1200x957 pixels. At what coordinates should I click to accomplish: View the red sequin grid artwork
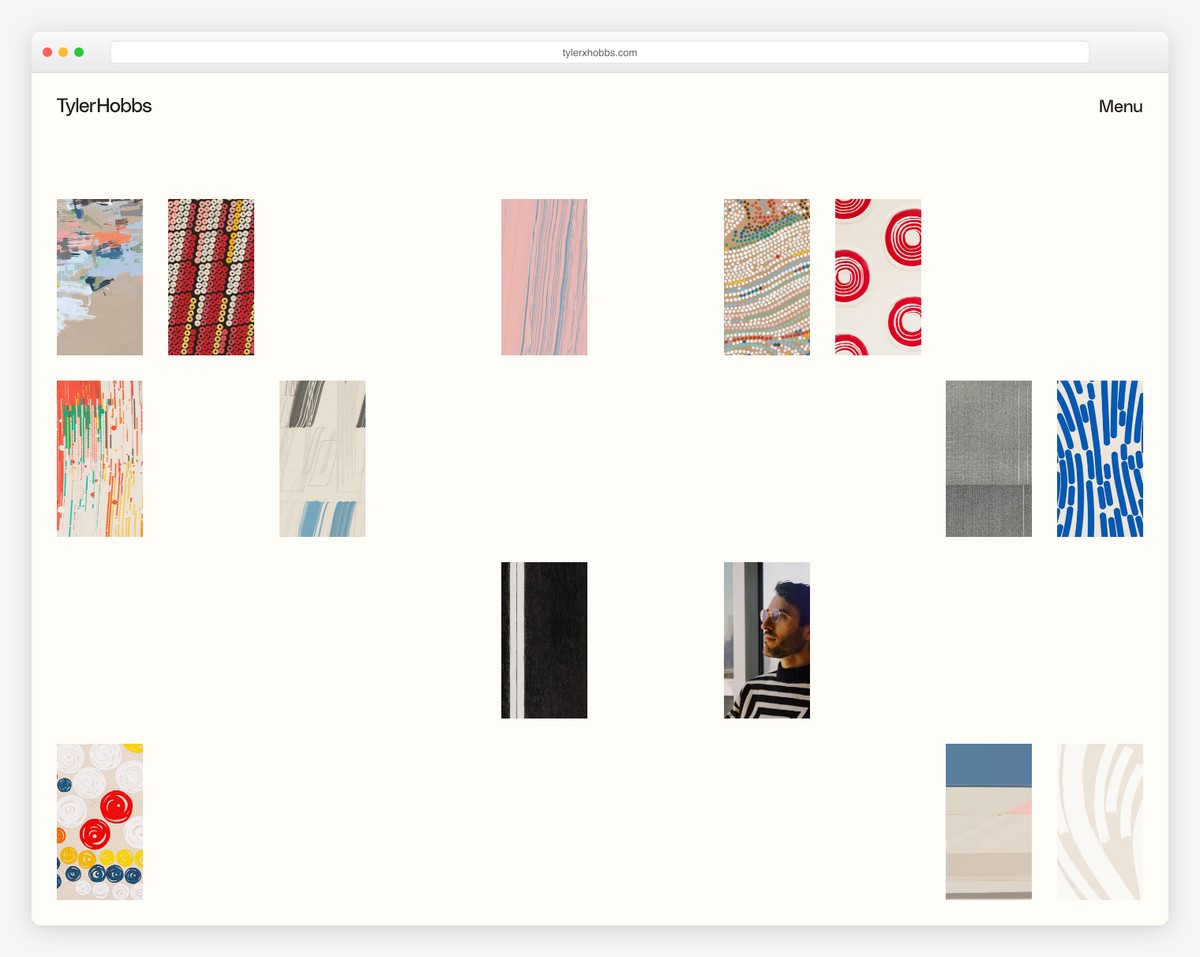(210, 277)
